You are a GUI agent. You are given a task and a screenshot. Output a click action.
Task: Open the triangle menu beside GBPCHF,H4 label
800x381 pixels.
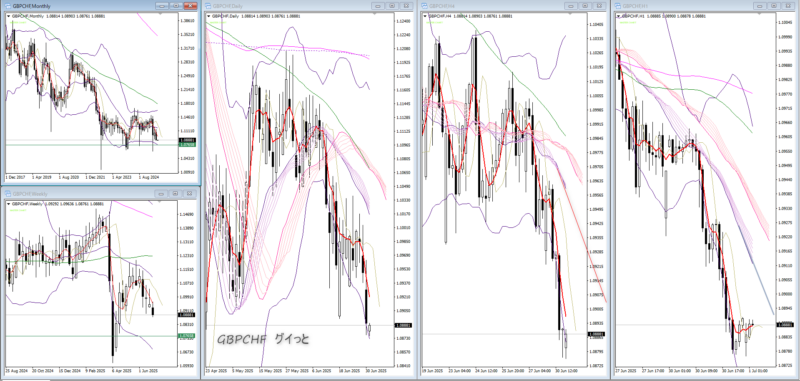coord(425,16)
